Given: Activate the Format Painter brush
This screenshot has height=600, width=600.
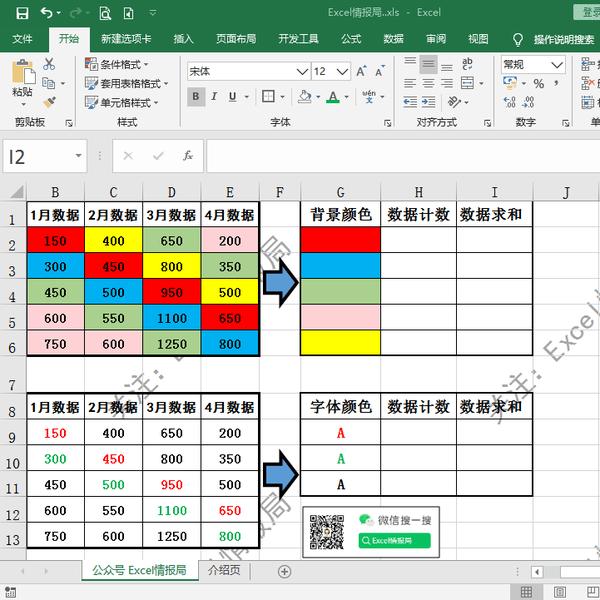Looking at the screenshot, I should (49, 103).
